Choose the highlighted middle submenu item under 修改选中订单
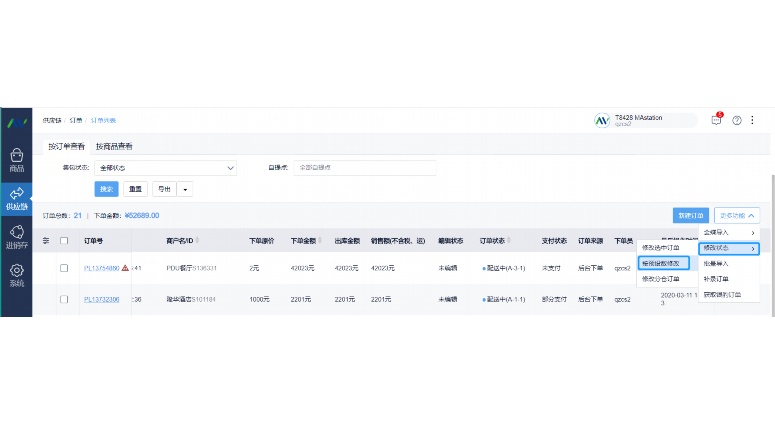The height and width of the screenshot is (424, 775). click(x=663, y=263)
